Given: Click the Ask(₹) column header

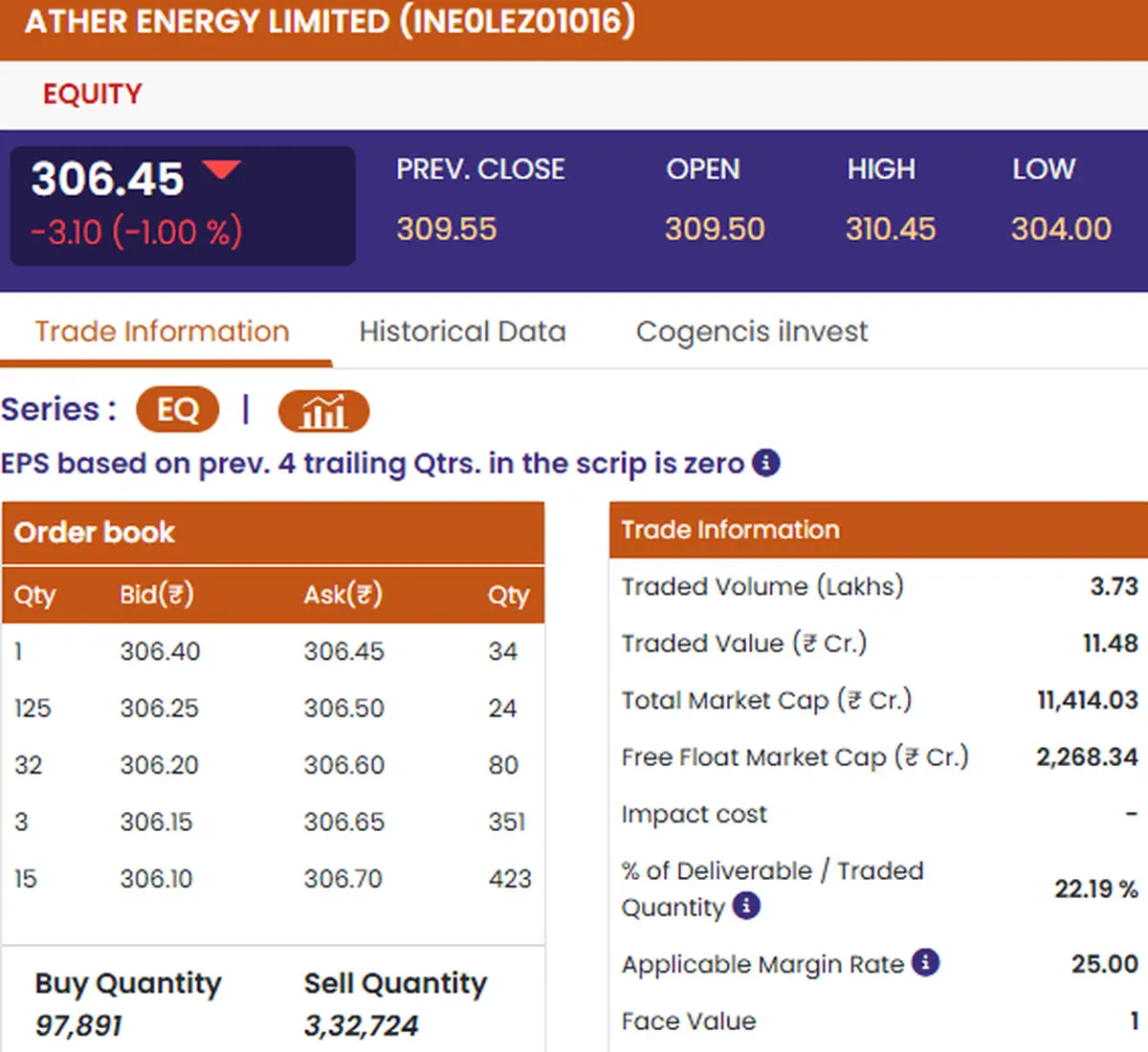Looking at the screenshot, I should click(x=342, y=595).
